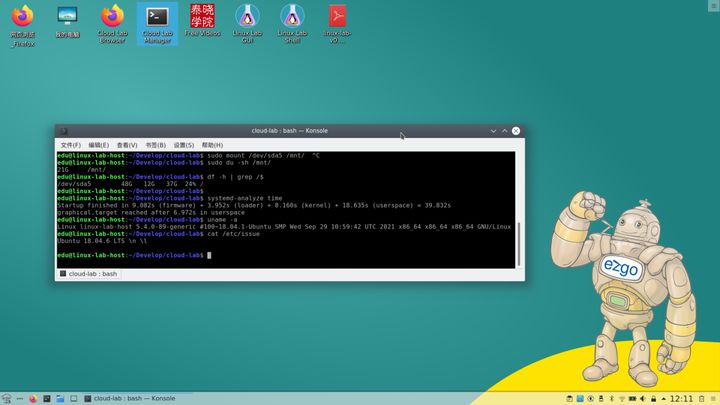The image size is (720, 405).
Task: Click the 'cat /etc/issue' command text
Action: (x=233, y=234)
